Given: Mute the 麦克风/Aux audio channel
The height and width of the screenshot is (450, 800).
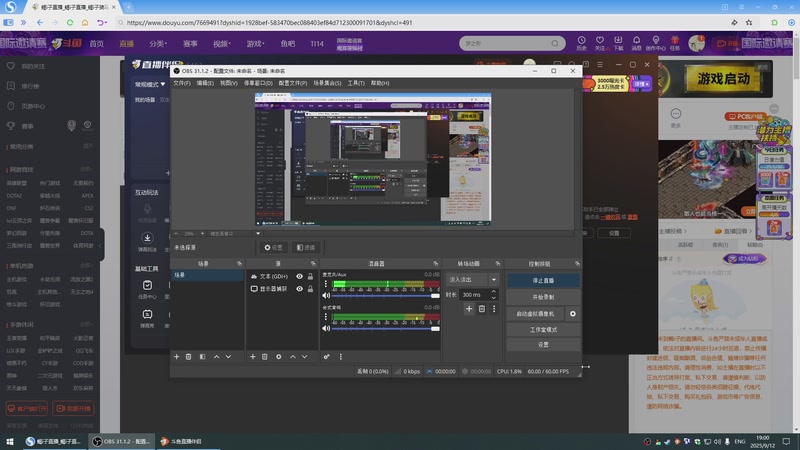Looking at the screenshot, I should point(326,295).
